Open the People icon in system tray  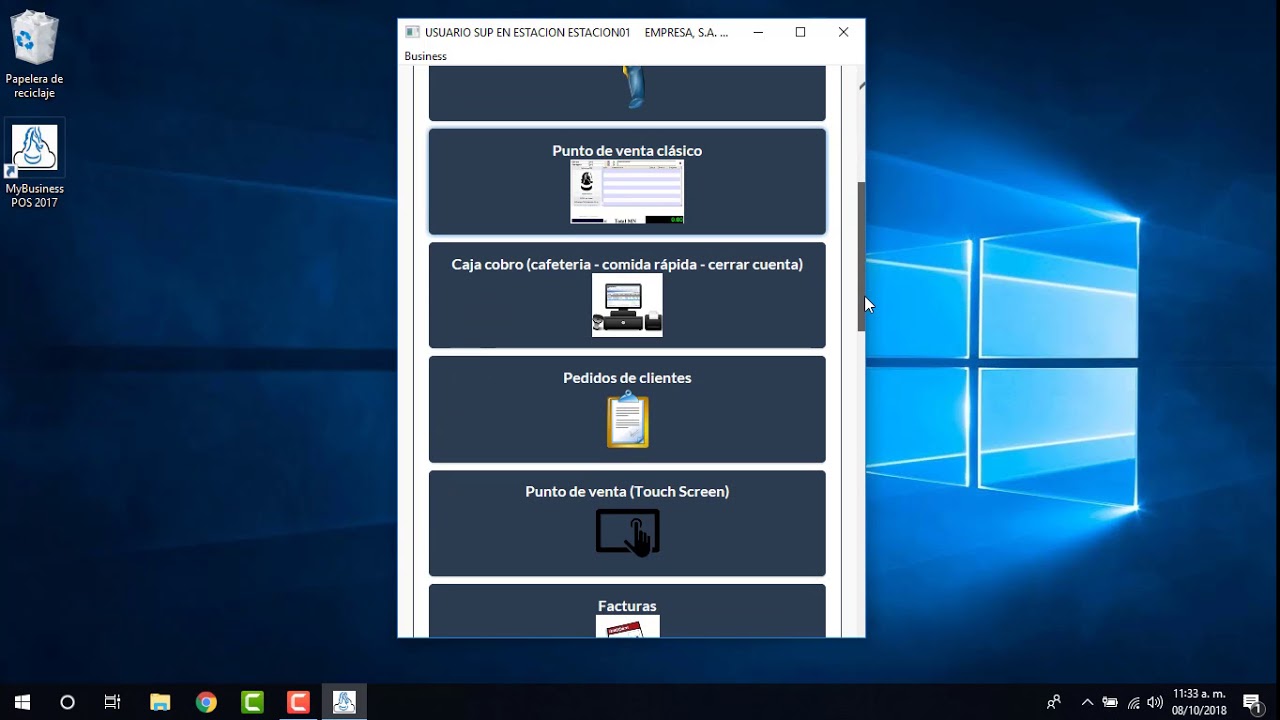coord(1054,702)
